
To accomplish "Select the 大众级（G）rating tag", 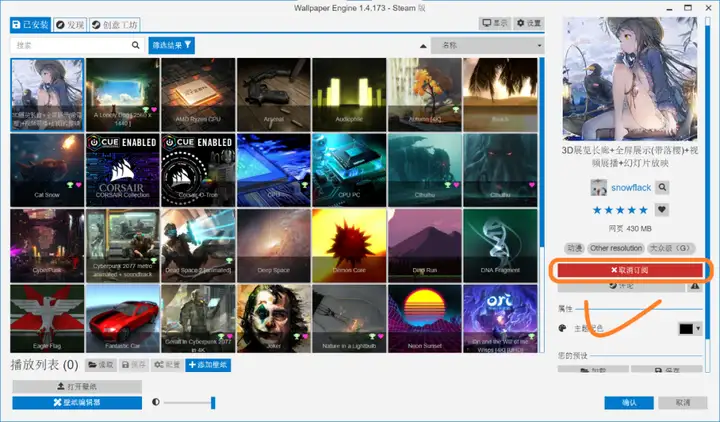I will pos(671,248).
